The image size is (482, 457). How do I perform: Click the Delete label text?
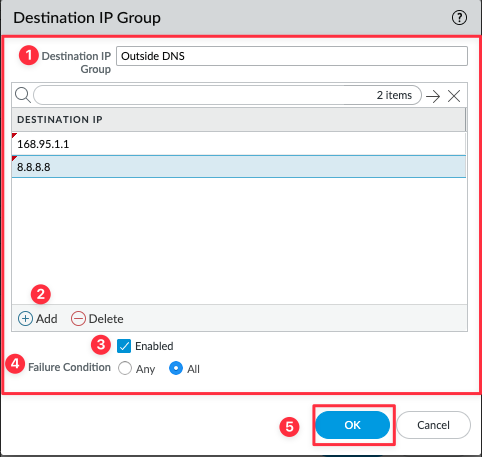click(x=106, y=319)
